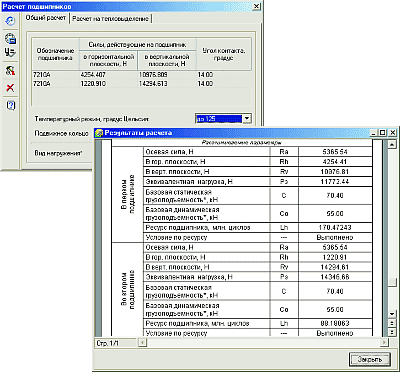Click the horizontal scrollbar right arrow

pyautogui.click(x=384, y=342)
